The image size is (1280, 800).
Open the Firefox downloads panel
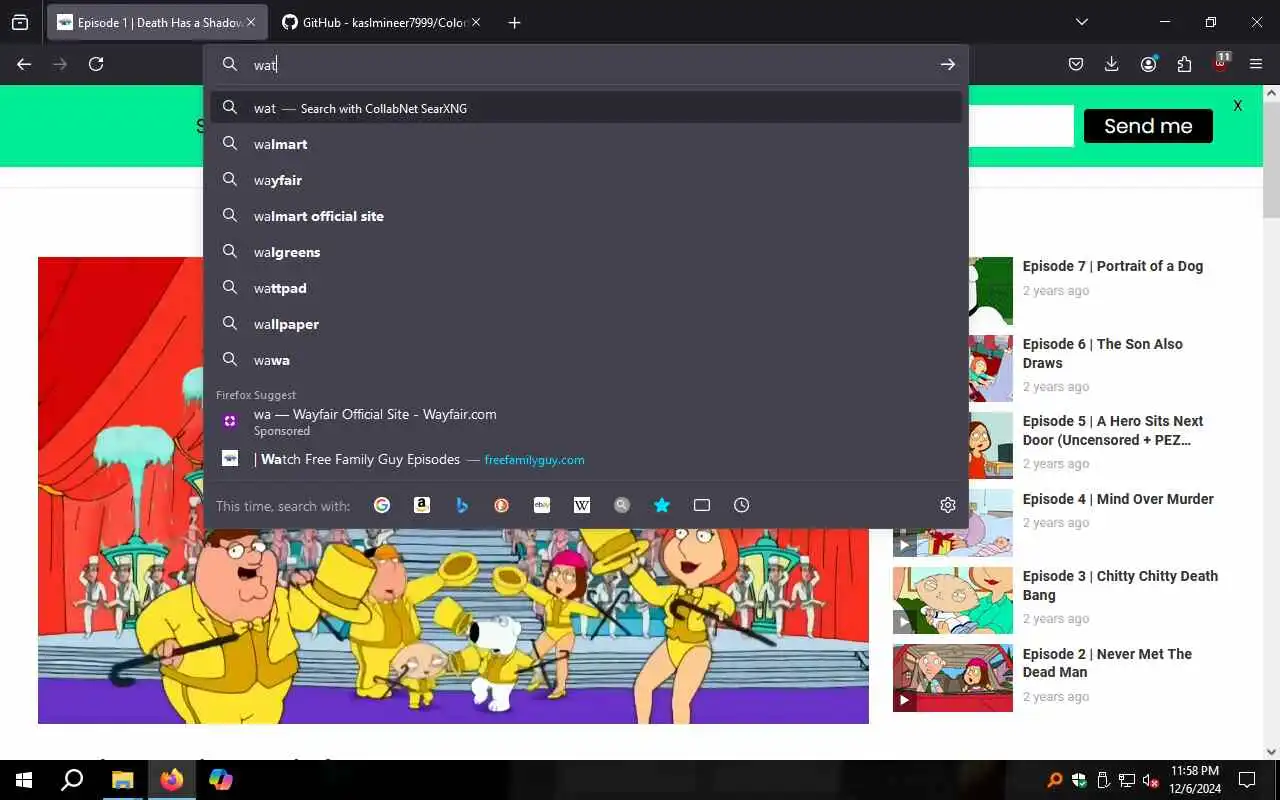click(1112, 64)
